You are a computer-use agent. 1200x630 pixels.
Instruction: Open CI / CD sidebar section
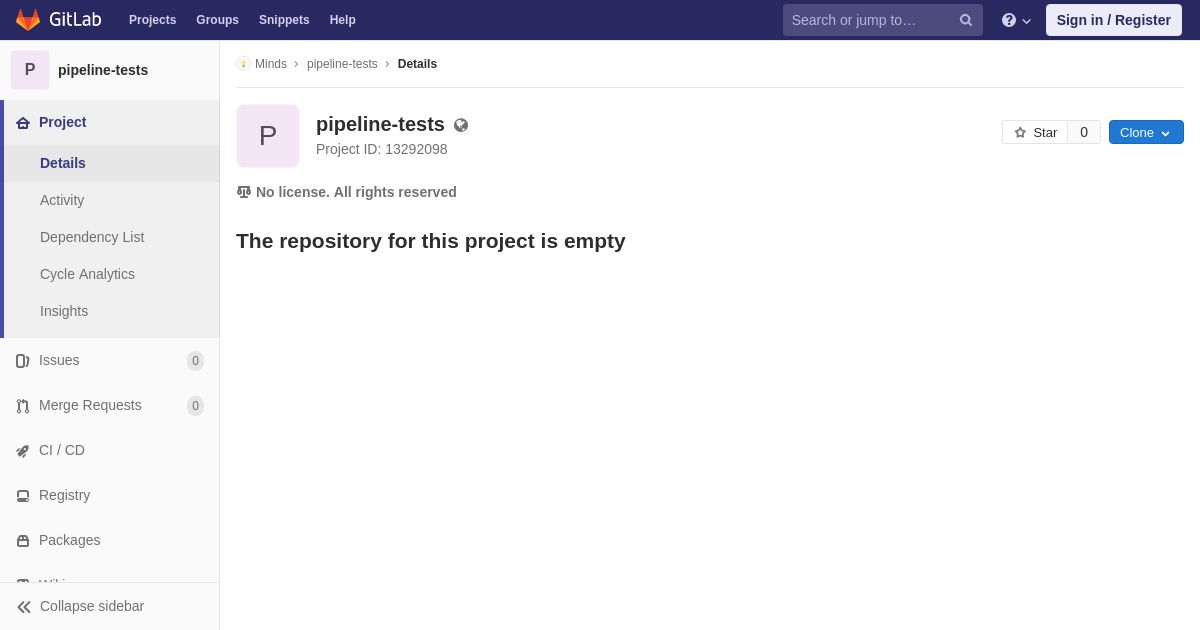[62, 450]
